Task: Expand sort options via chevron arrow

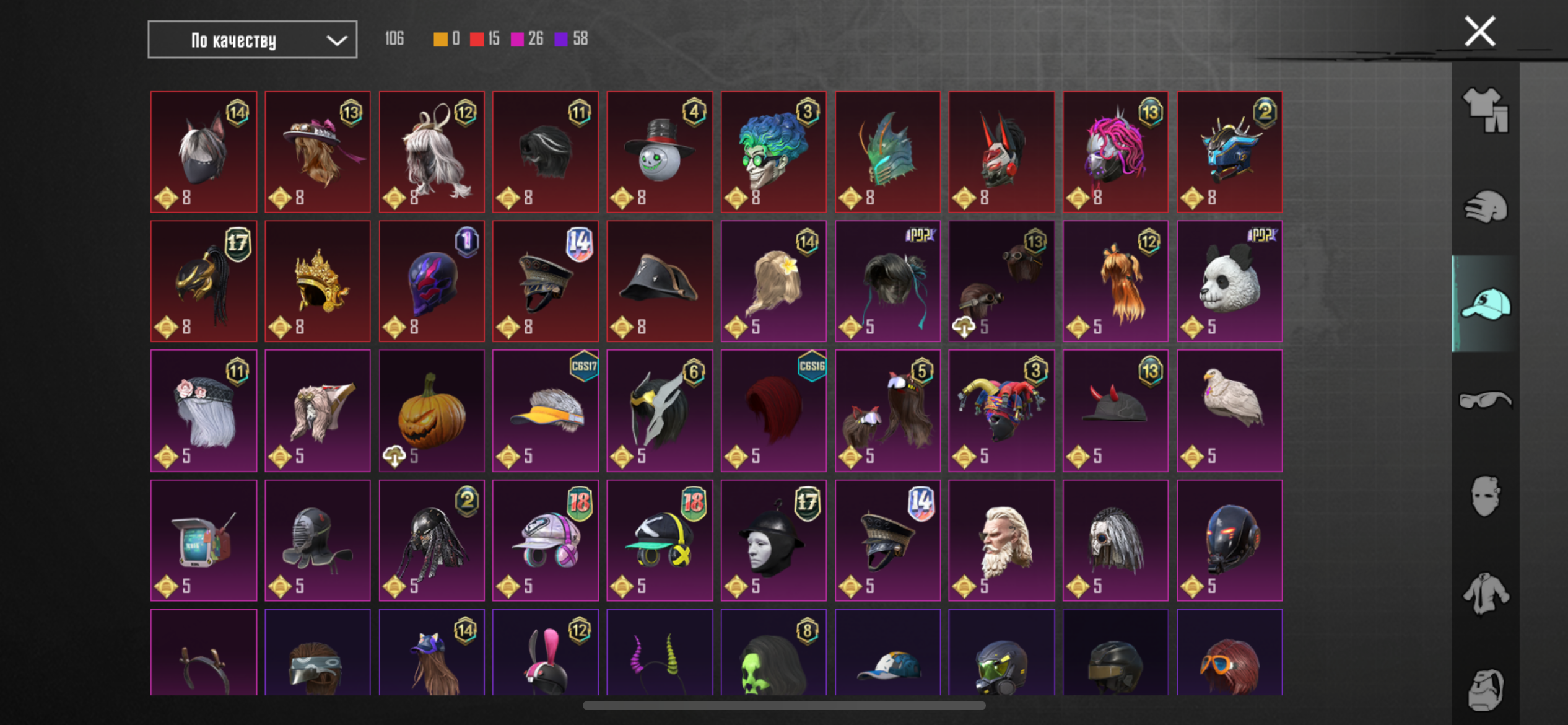Action: 336,41
